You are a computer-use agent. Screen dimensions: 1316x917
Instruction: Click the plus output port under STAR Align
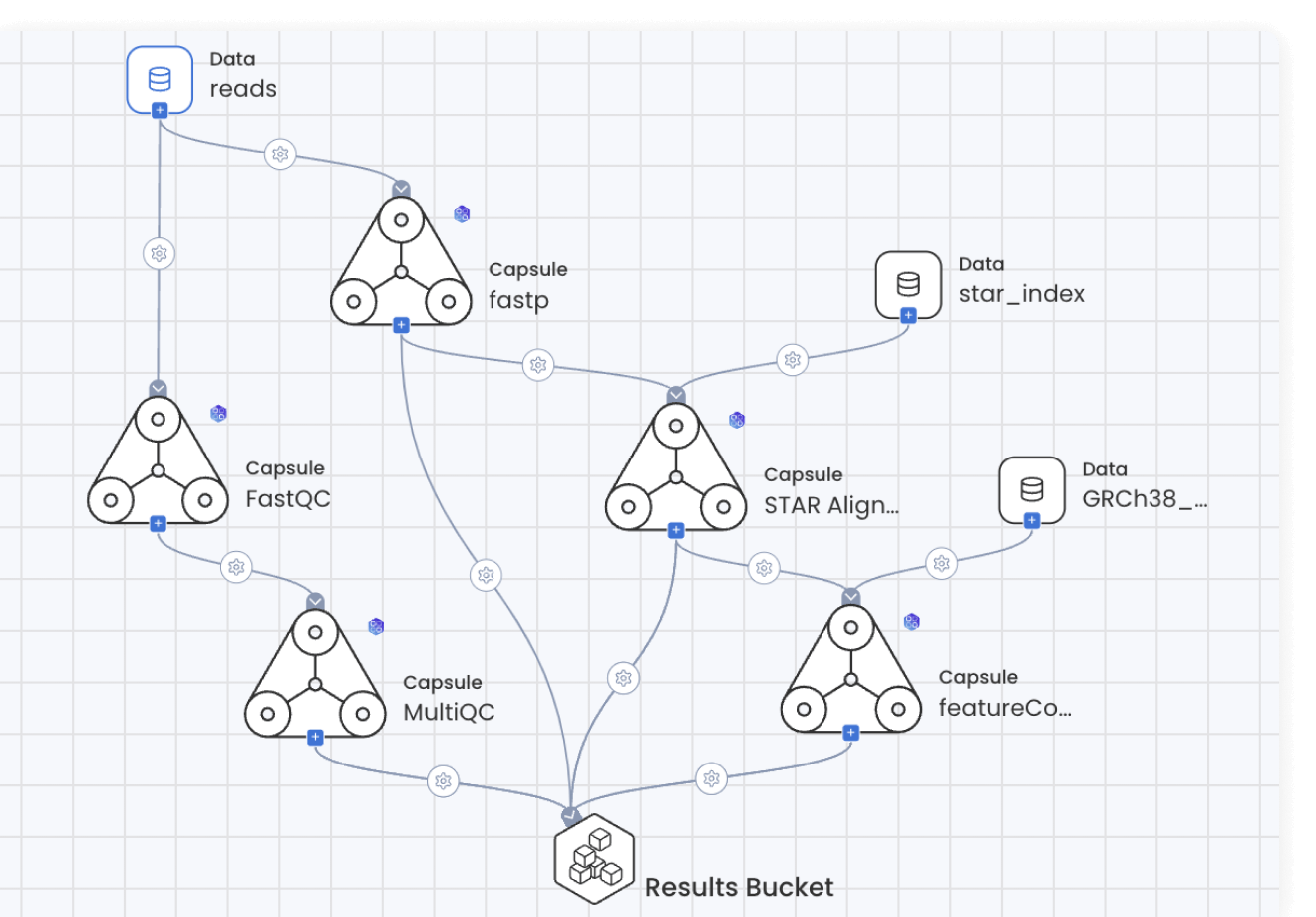click(x=676, y=530)
